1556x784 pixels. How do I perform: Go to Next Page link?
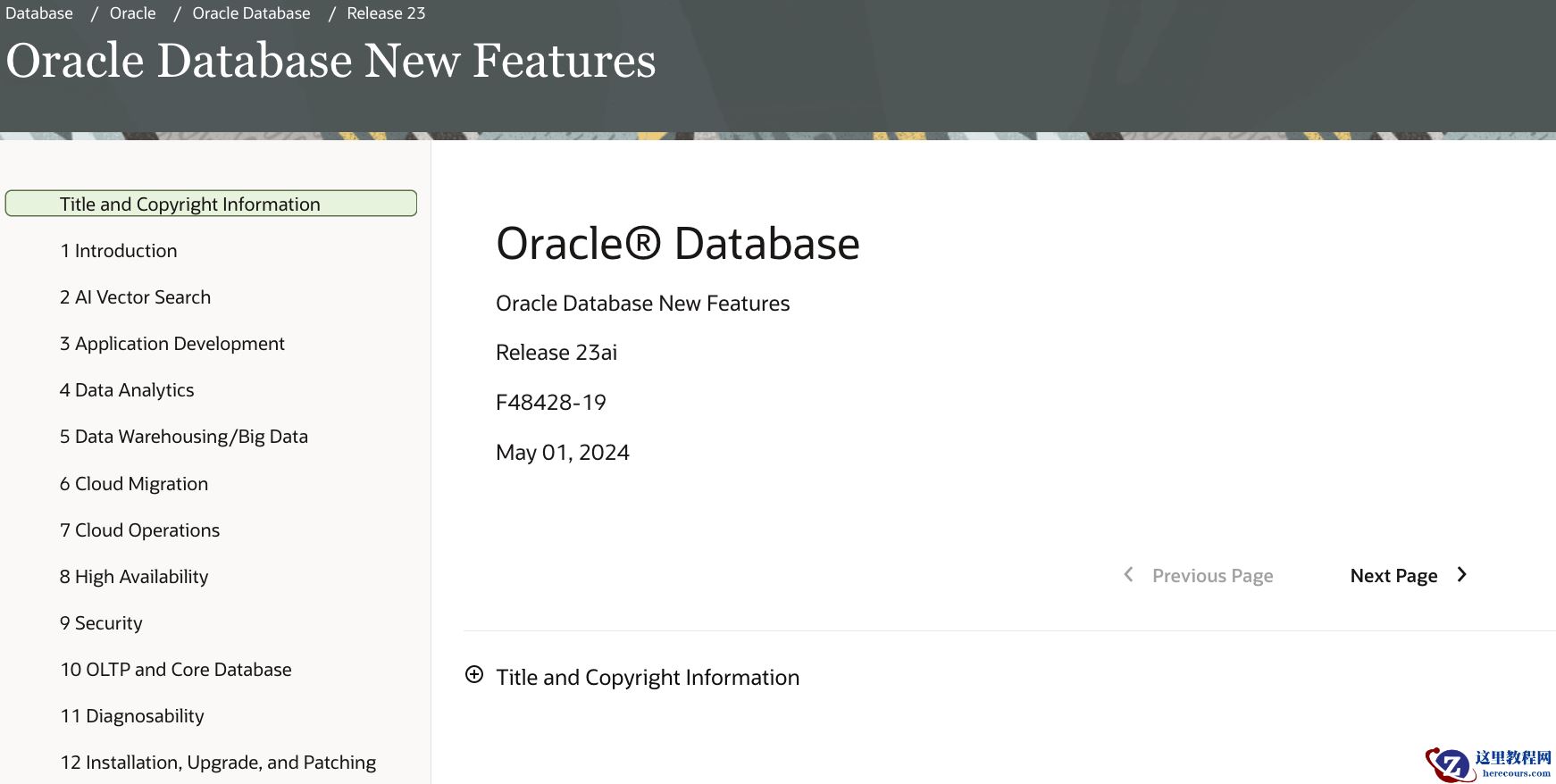[1393, 576]
